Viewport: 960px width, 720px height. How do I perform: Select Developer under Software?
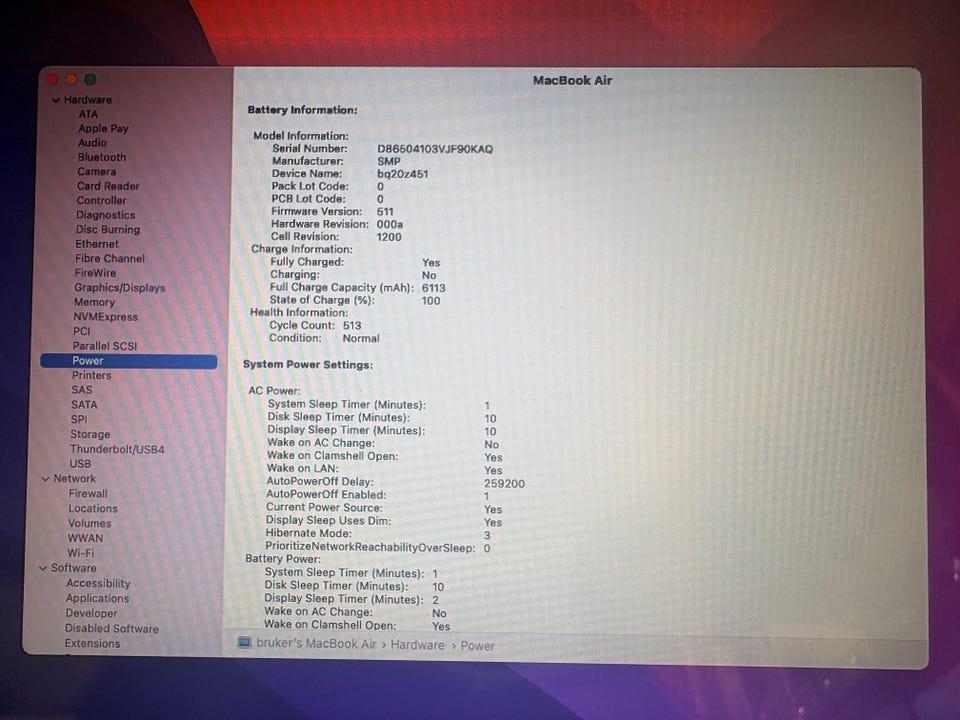coord(91,613)
